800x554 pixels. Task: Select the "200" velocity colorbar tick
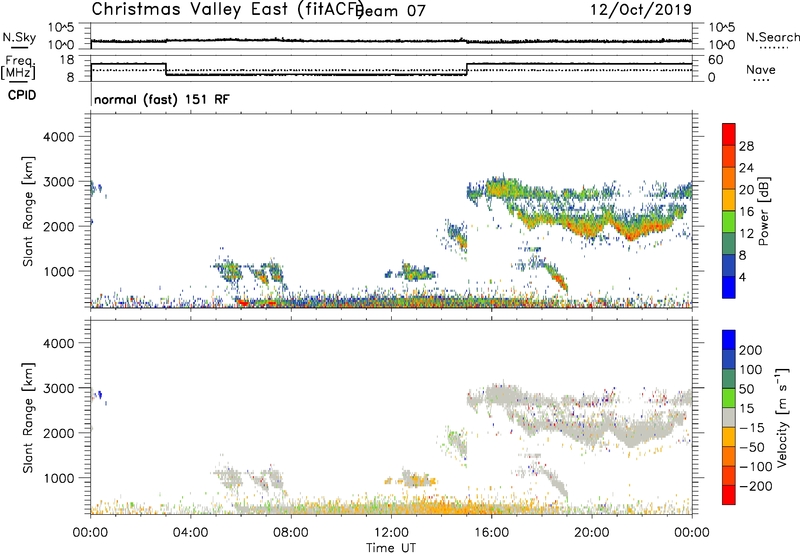pos(751,350)
